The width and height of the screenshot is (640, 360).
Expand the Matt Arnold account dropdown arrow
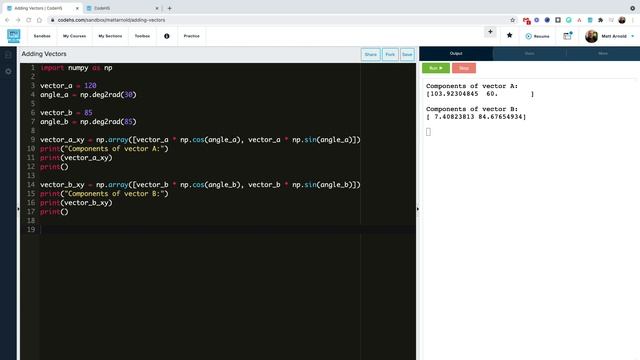tap(633, 36)
